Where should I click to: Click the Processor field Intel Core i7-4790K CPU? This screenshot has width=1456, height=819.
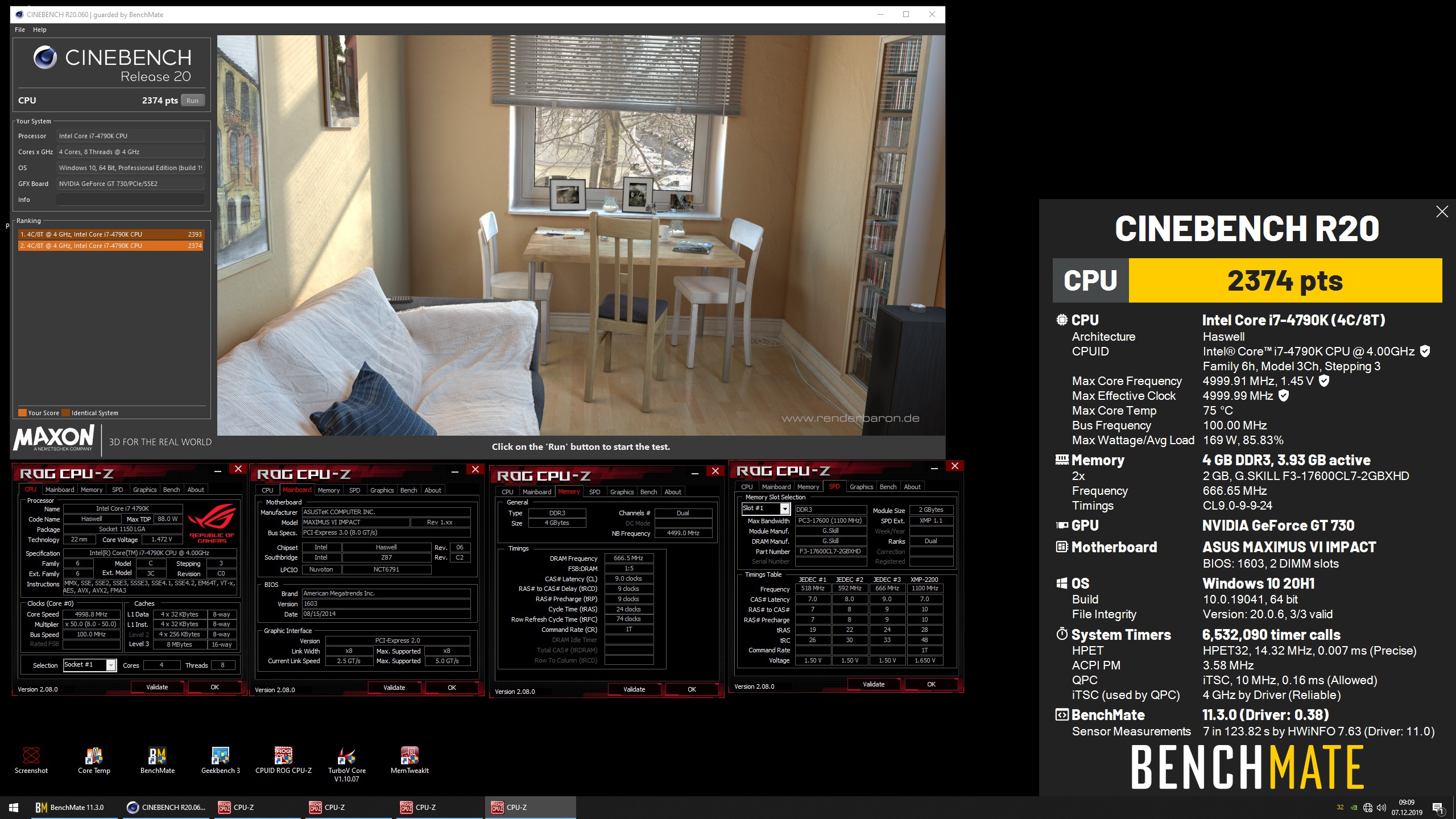pyautogui.click(x=130, y=136)
